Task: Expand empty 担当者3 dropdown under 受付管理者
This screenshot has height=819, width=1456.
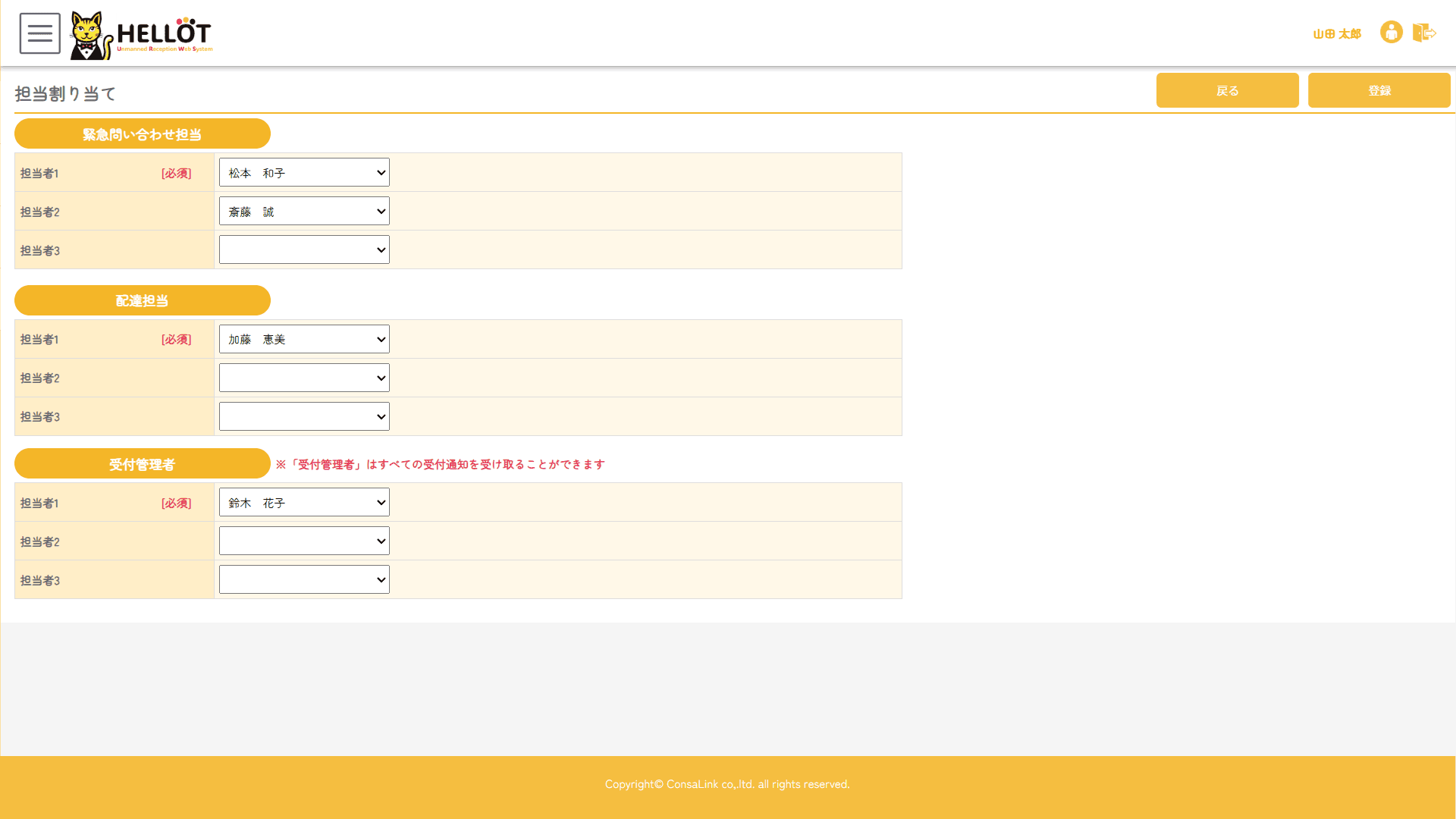Action: pyautogui.click(x=304, y=580)
